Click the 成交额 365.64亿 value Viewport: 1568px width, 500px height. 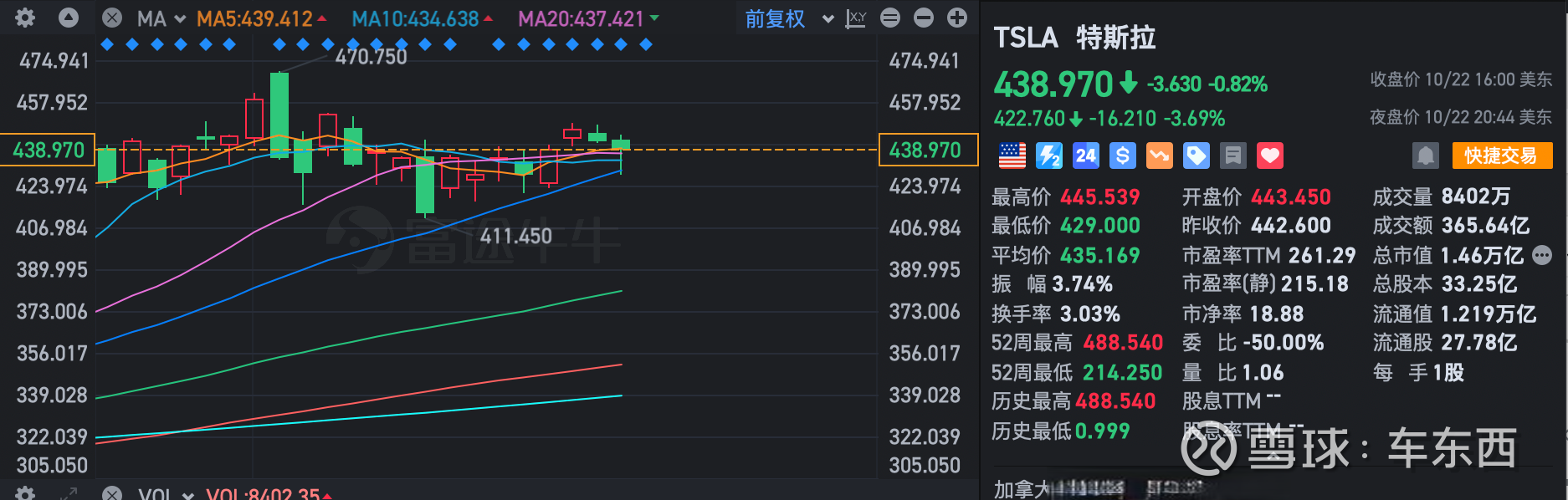(x=1485, y=226)
